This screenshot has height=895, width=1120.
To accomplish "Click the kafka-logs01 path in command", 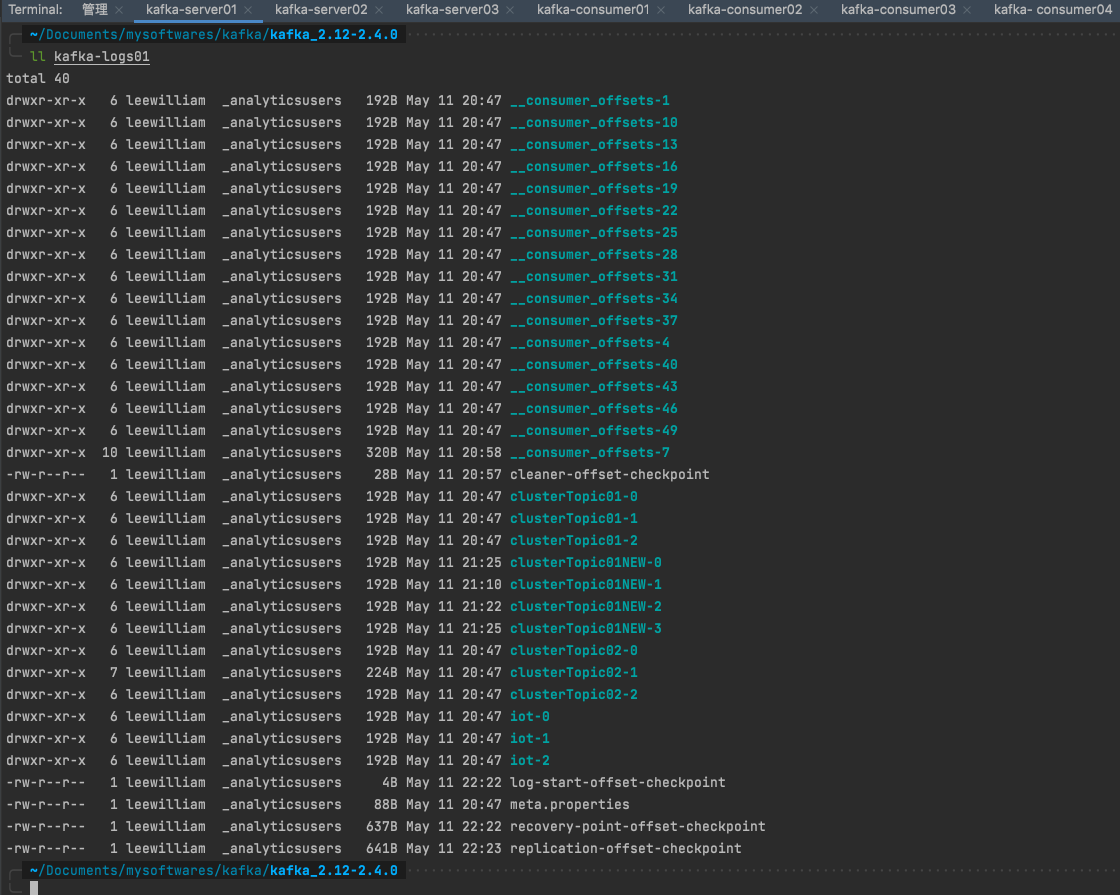I will tap(102, 57).
